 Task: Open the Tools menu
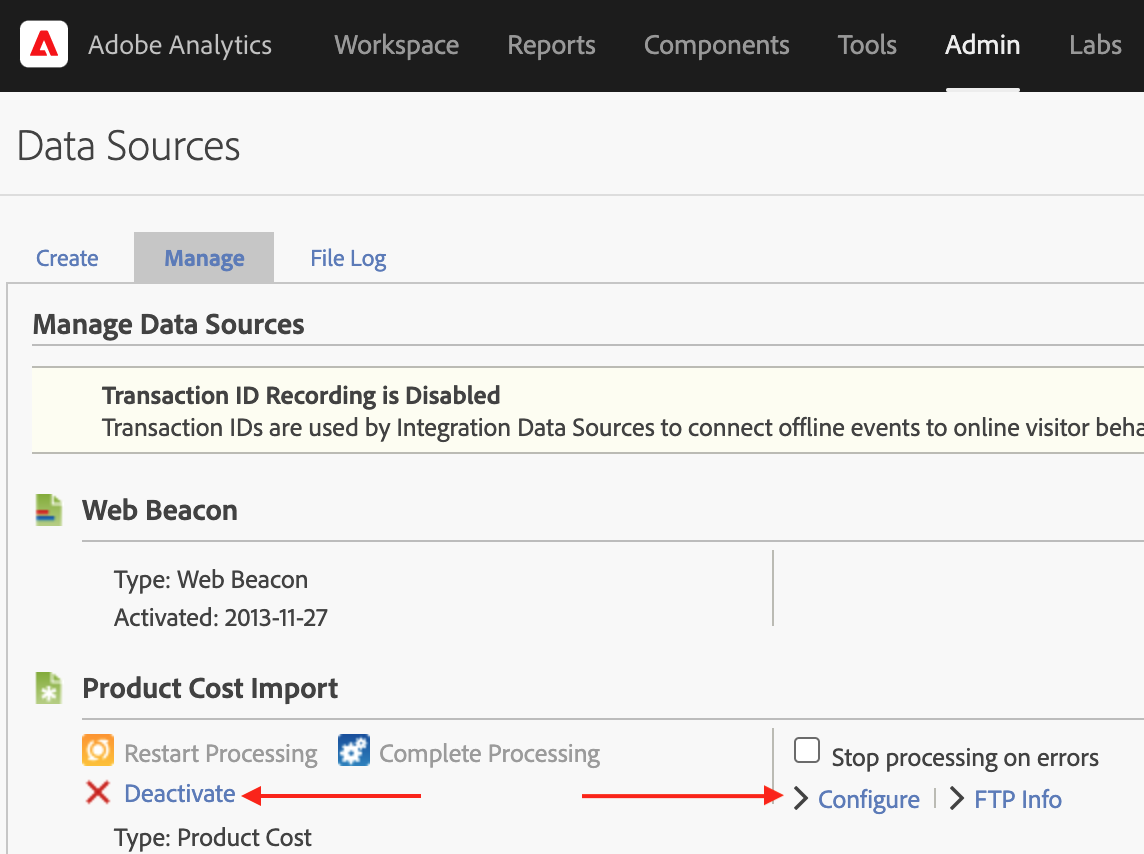click(x=867, y=45)
